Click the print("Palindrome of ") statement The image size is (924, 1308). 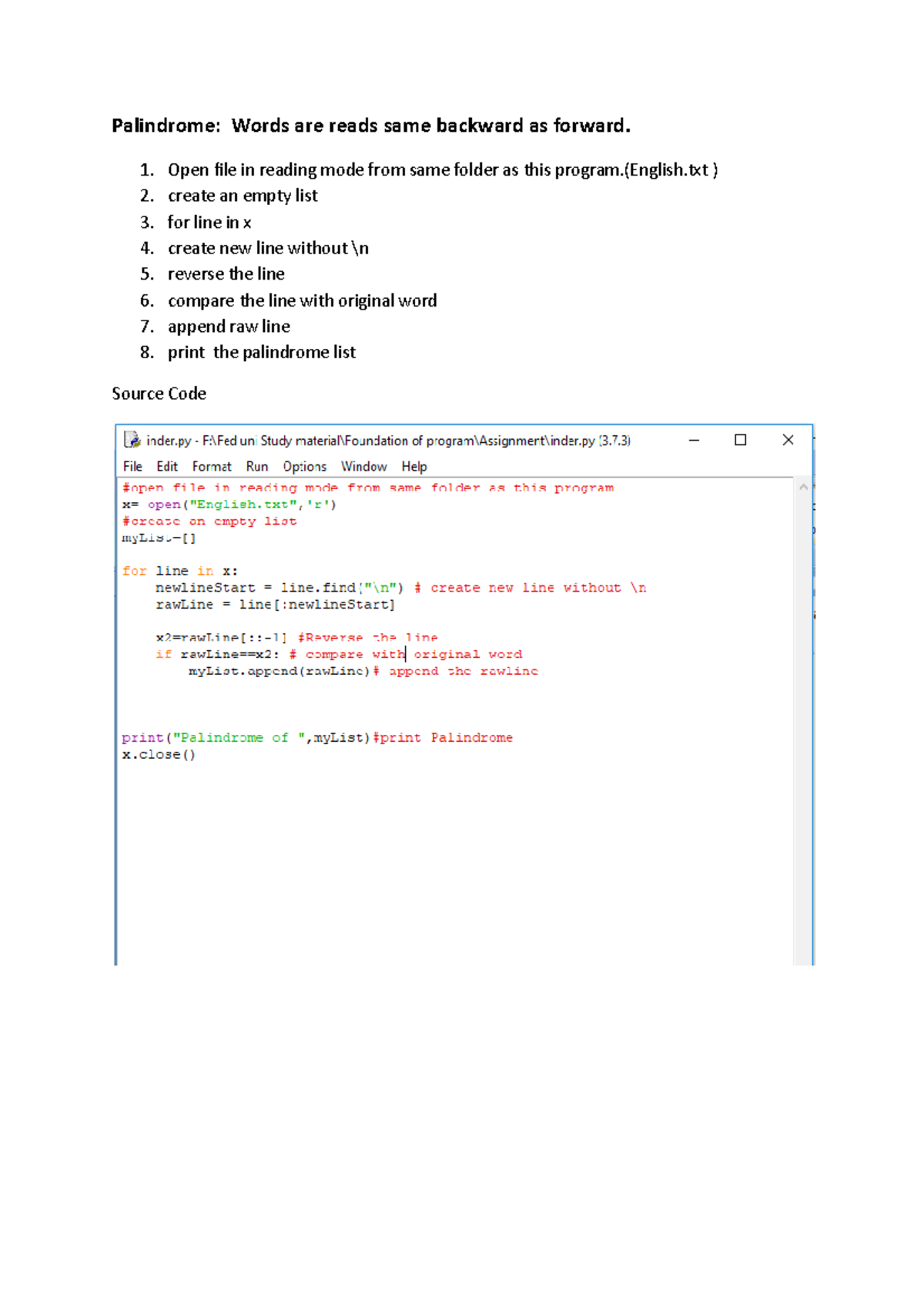tap(246, 738)
